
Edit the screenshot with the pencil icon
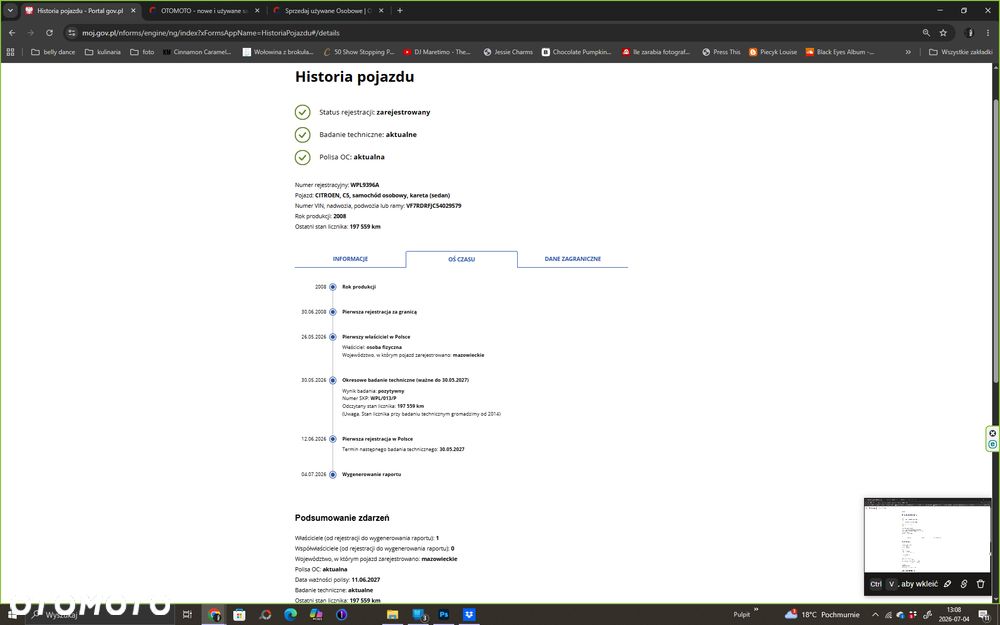[948, 584]
